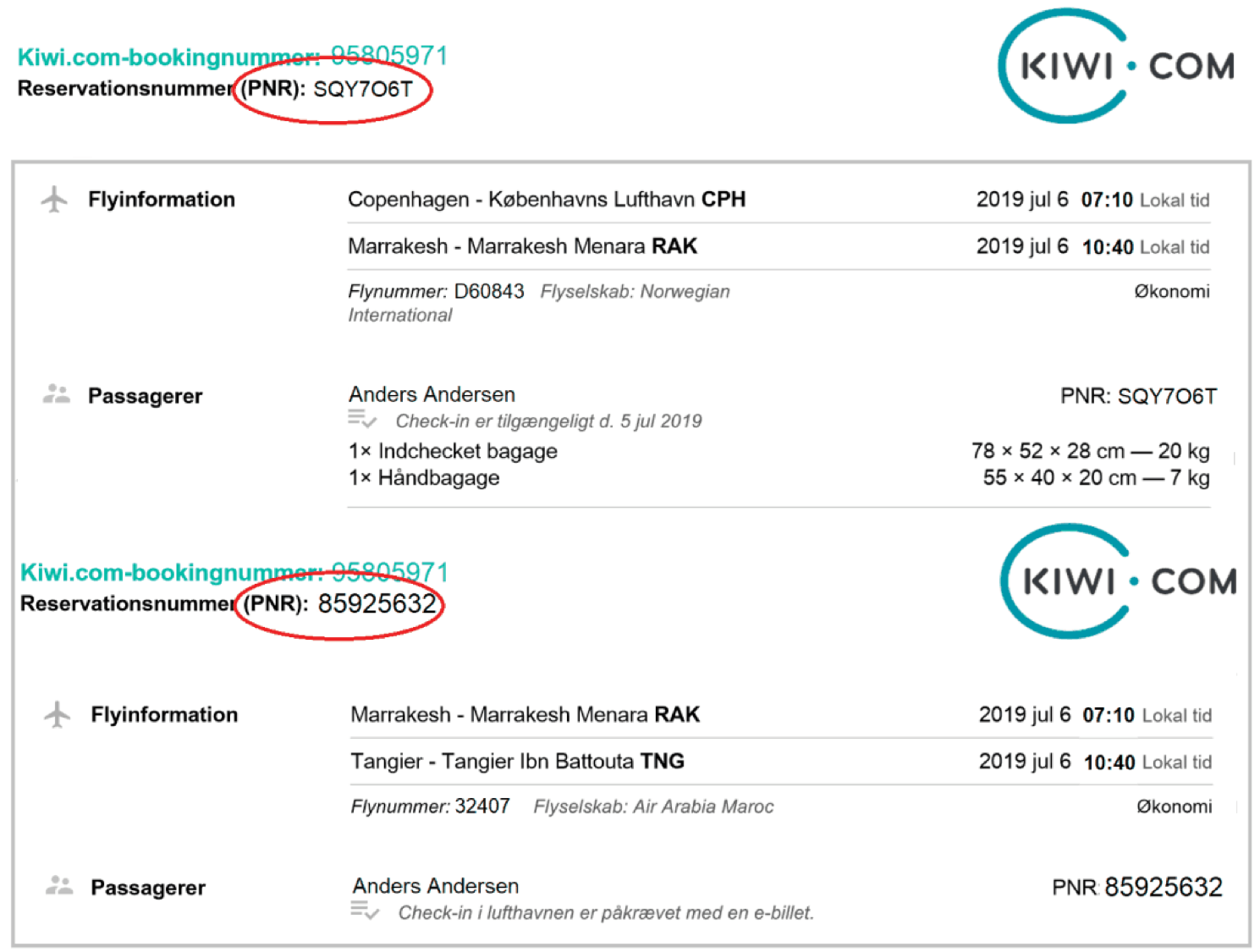The image size is (1260, 952).
Task: Click Check-in i lufthavnen er påkrævet note
Action: pyautogui.click(x=606, y=913)
